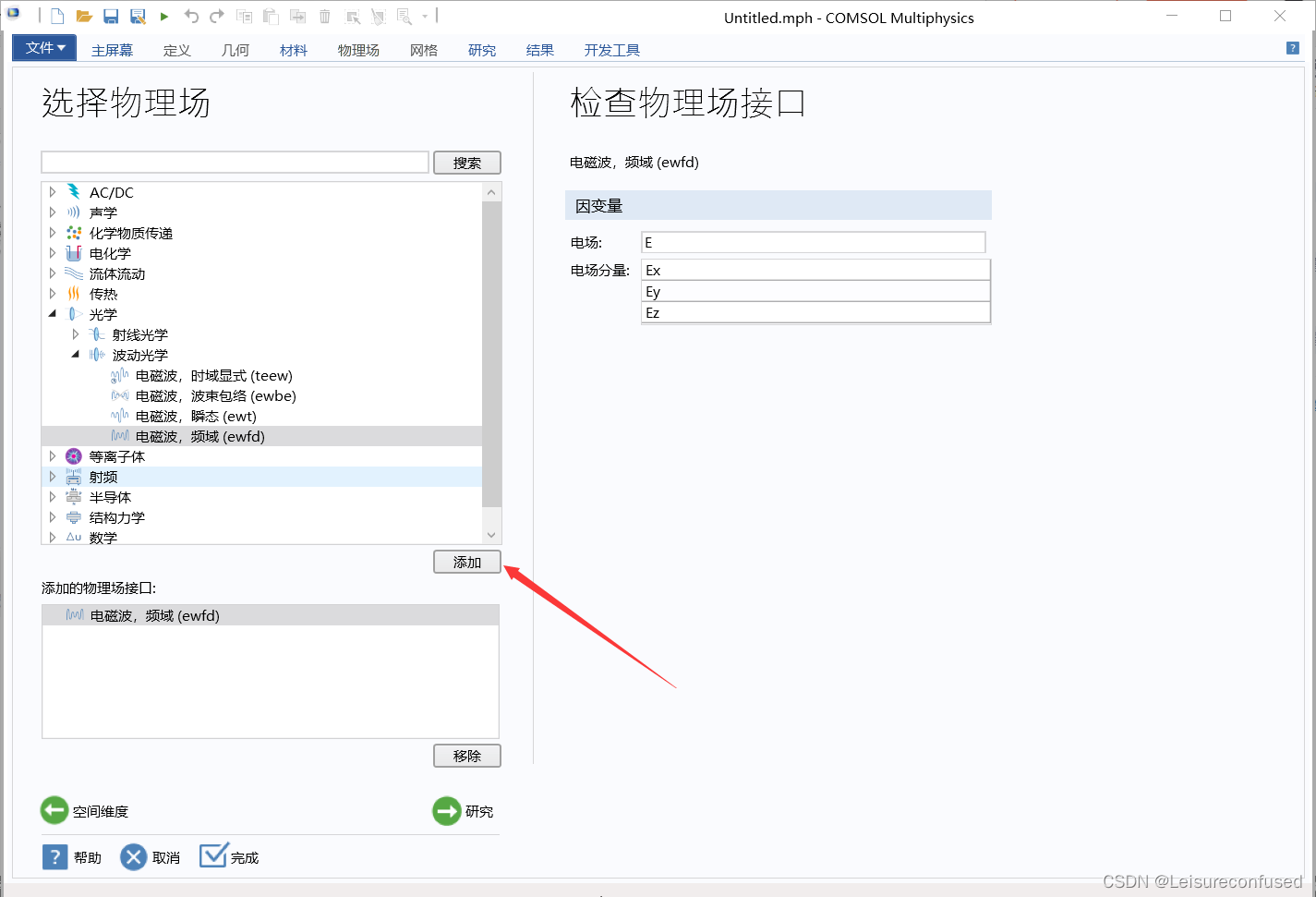Expand the 射线光学 tree node
This screenshot has width=1316, height=897.
(x=76, y=334)
